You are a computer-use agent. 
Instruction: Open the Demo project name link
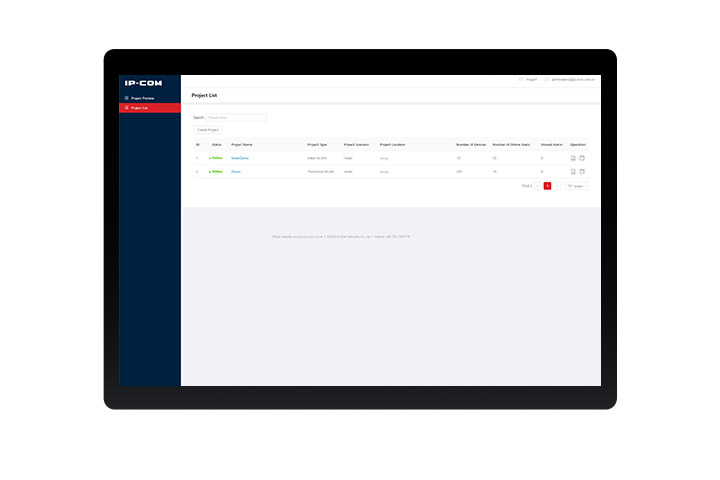point(236,171)
